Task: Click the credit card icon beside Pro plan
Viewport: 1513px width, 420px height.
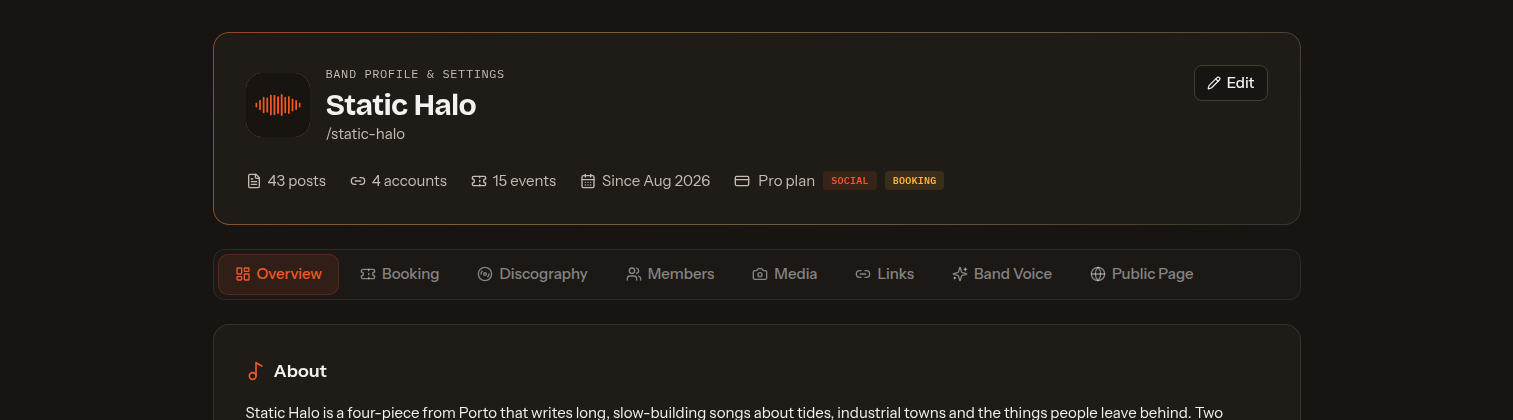Action: click(742, 181)
